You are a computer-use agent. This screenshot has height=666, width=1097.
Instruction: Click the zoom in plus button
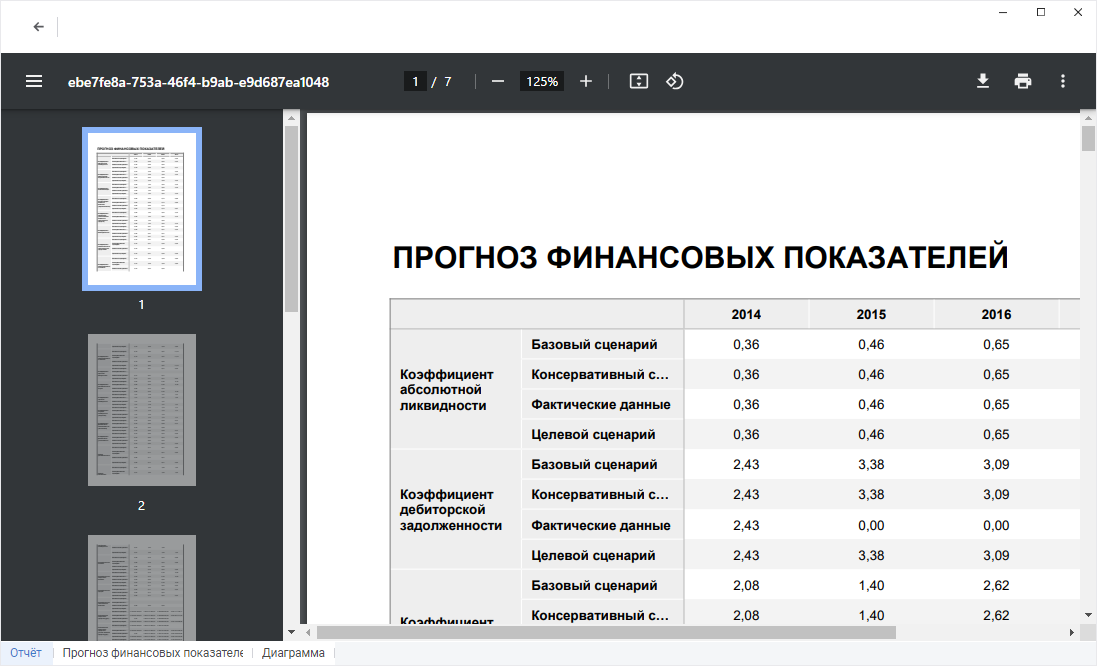coord(586,81)
